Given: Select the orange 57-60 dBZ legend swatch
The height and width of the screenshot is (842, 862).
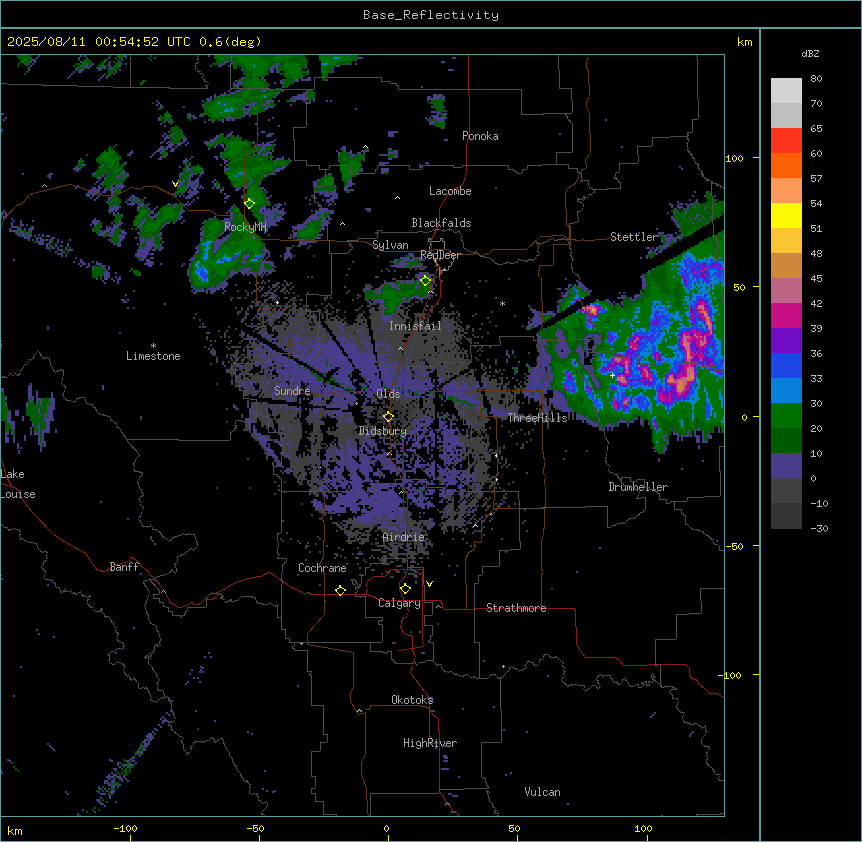Looking at the screenshot, I should (786, 165).
